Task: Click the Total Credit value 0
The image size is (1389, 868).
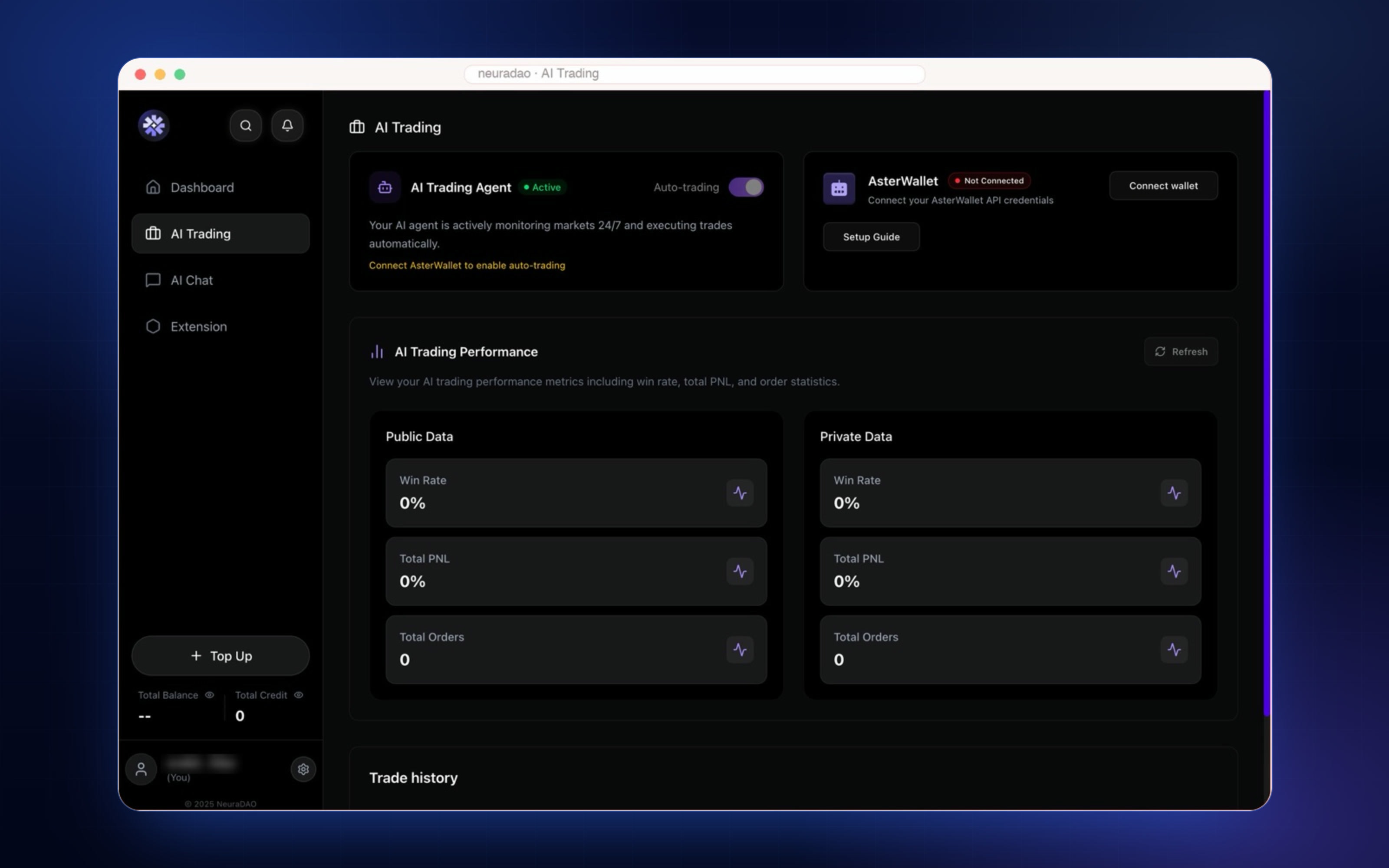Action: pos(240,716)
